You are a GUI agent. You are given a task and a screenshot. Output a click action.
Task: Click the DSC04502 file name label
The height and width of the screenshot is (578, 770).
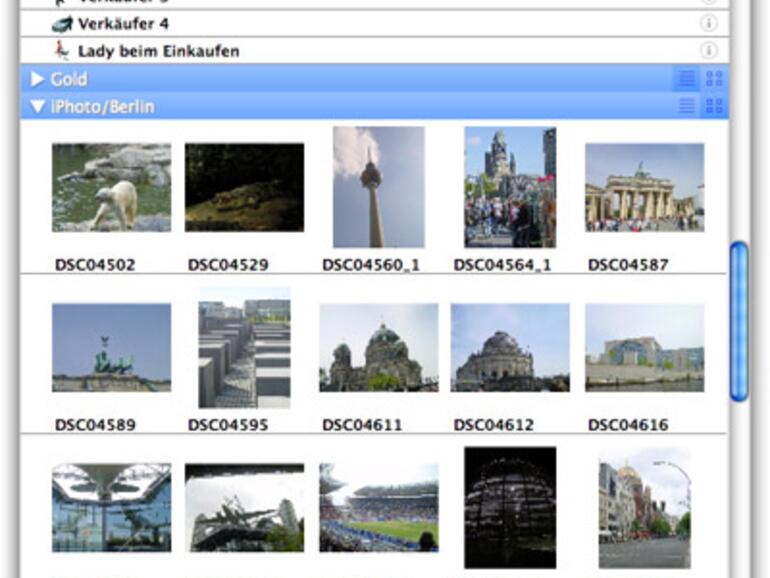(95, 265)
